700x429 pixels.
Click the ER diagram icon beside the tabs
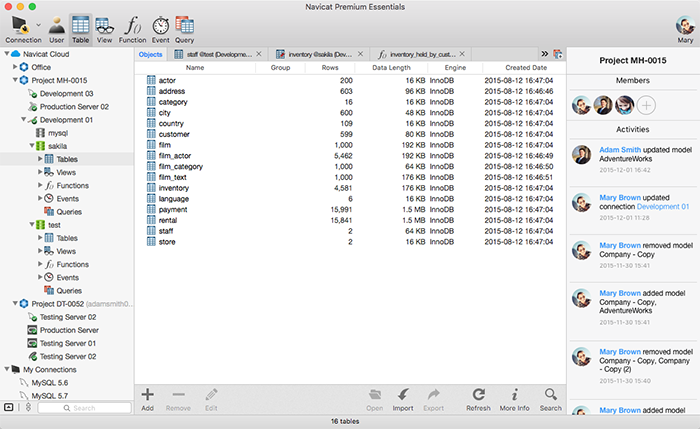(x=558, y=54)
